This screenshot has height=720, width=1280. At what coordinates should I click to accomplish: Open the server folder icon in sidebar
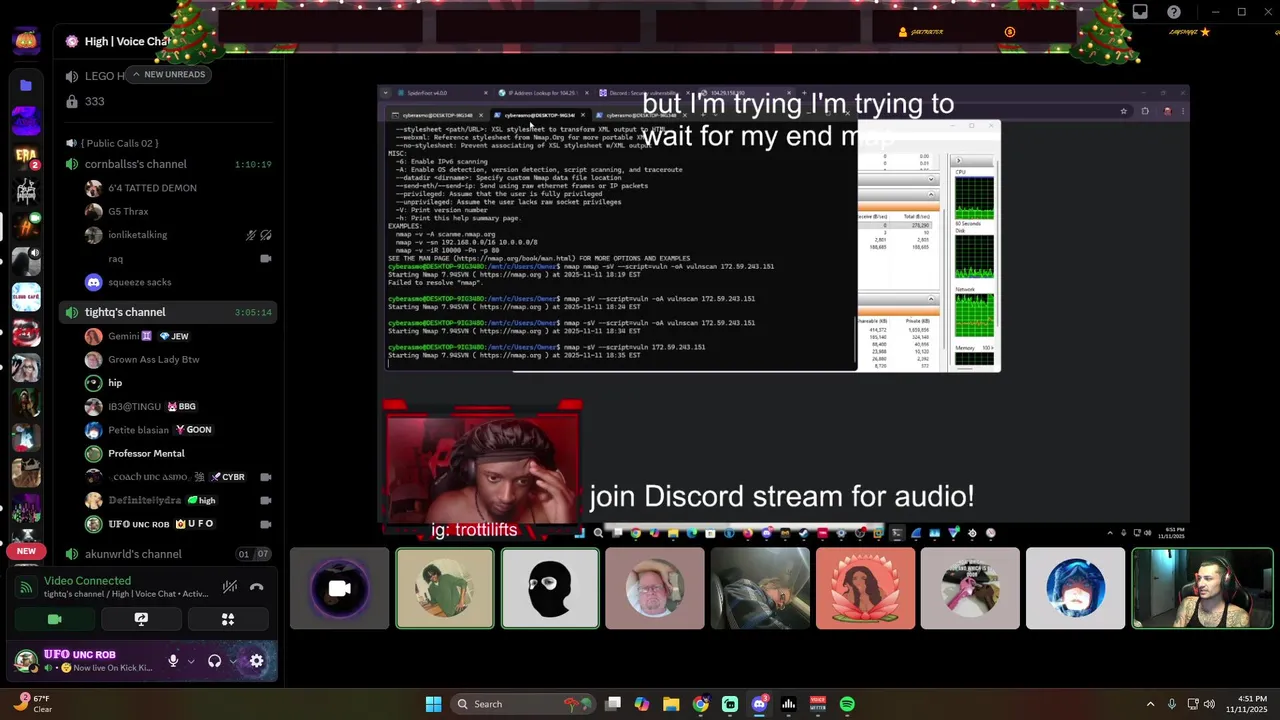[x=26, y=86]
